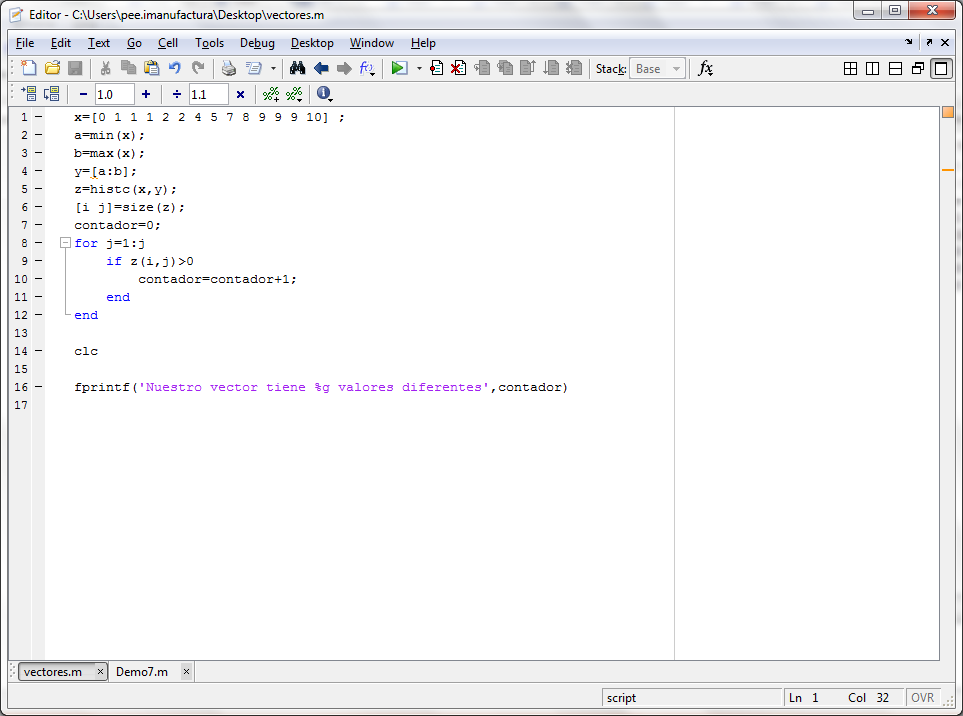Clear all breakpoints icon

(458, 68)
